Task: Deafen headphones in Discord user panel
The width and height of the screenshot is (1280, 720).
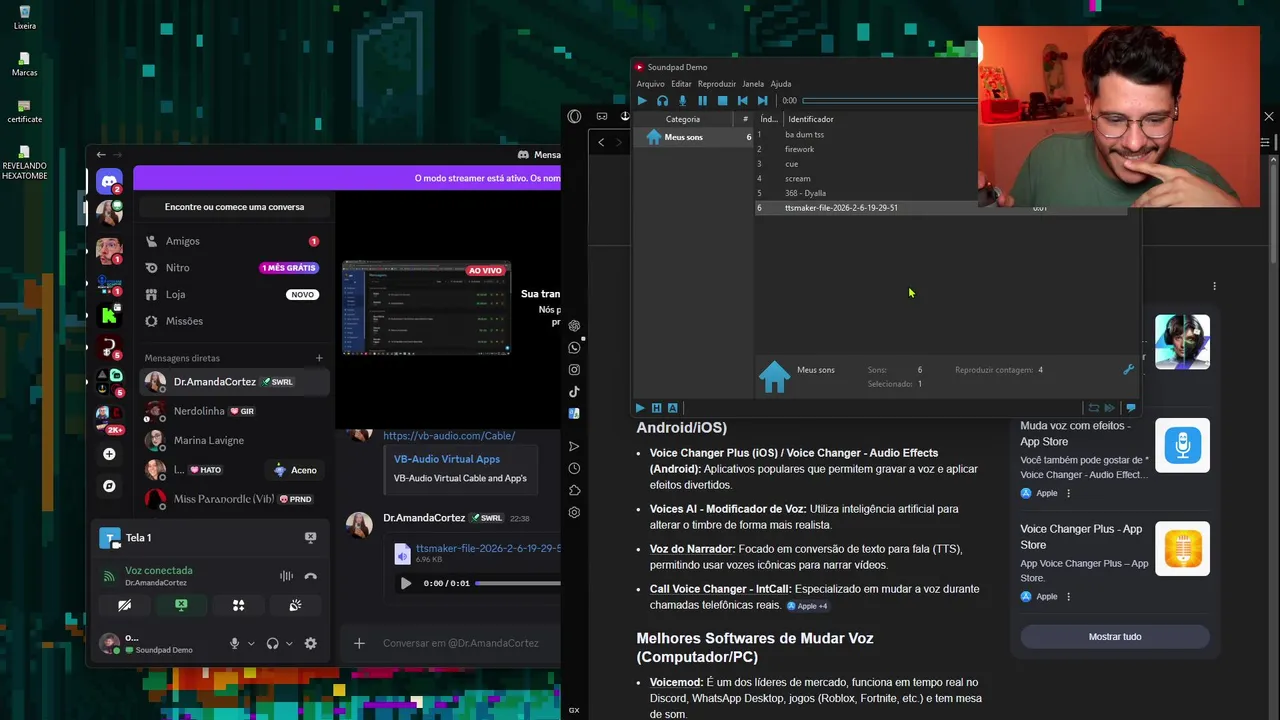Action: (x=272, y=644)
